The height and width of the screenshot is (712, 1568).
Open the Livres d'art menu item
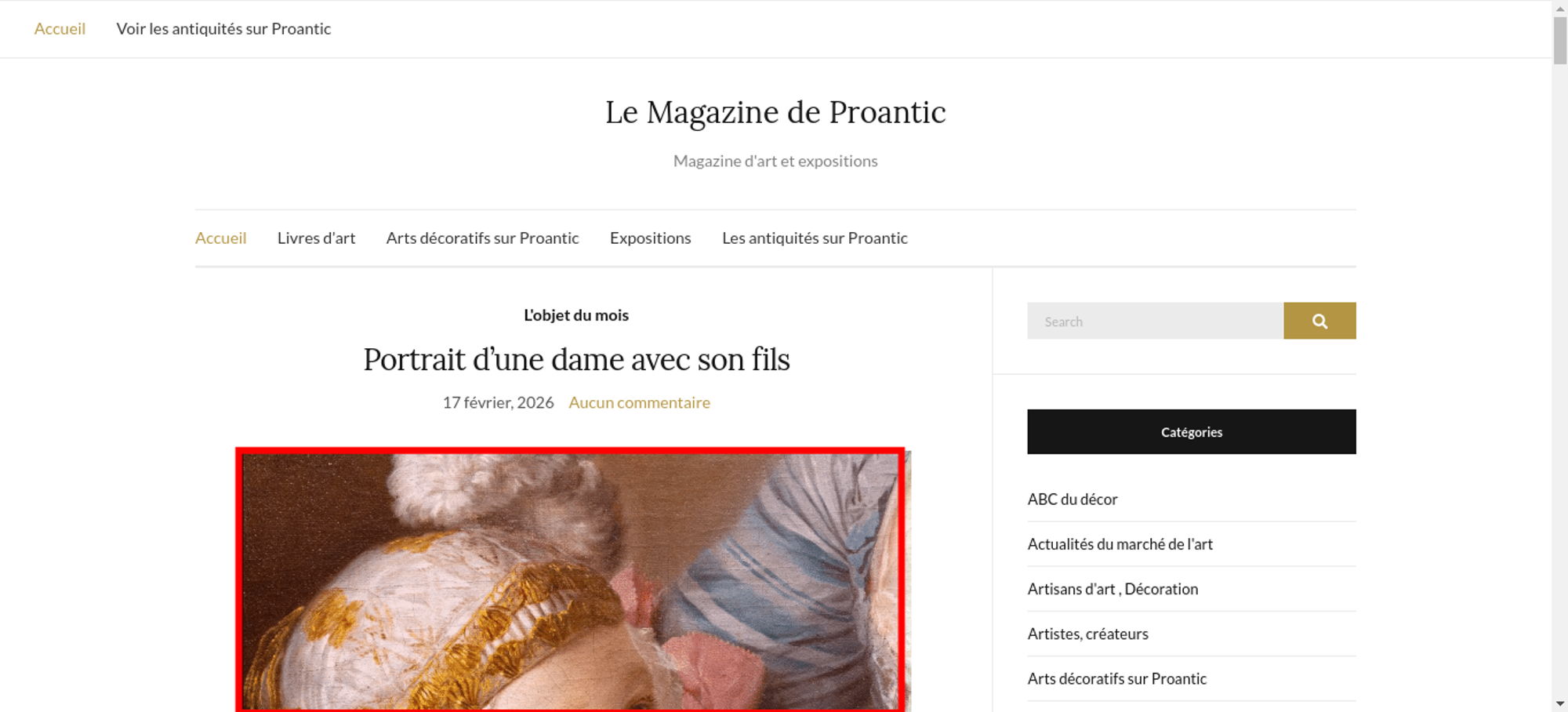point(316,238)
